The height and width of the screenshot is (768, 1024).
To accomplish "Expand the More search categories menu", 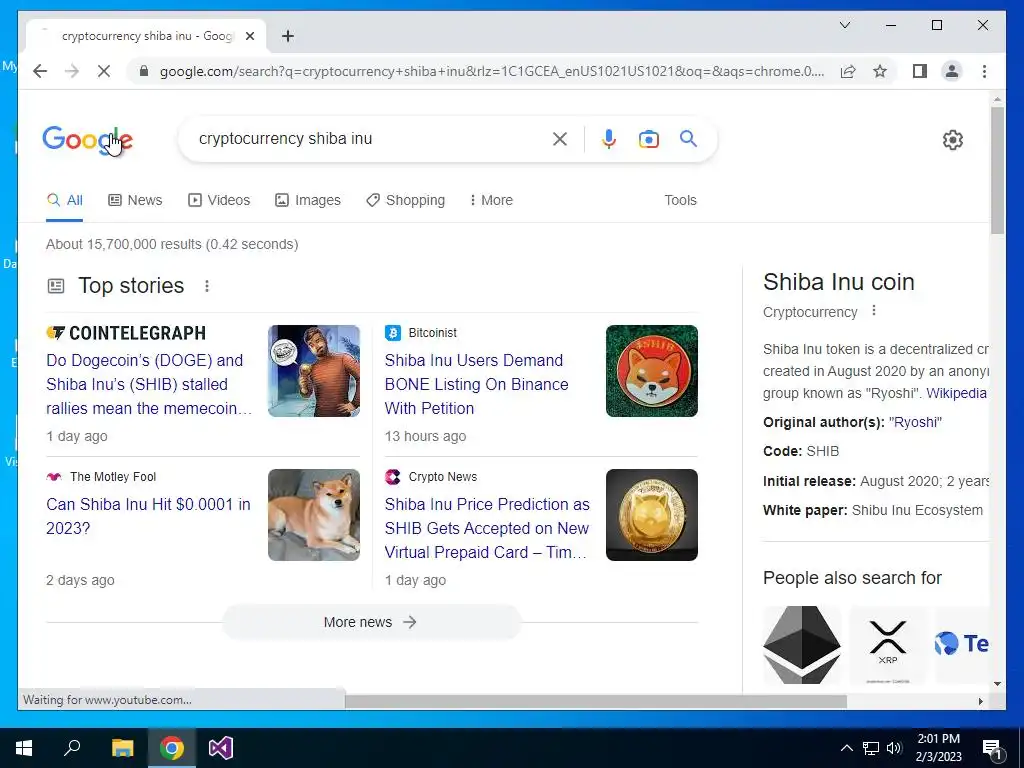I will pos(491,200).
